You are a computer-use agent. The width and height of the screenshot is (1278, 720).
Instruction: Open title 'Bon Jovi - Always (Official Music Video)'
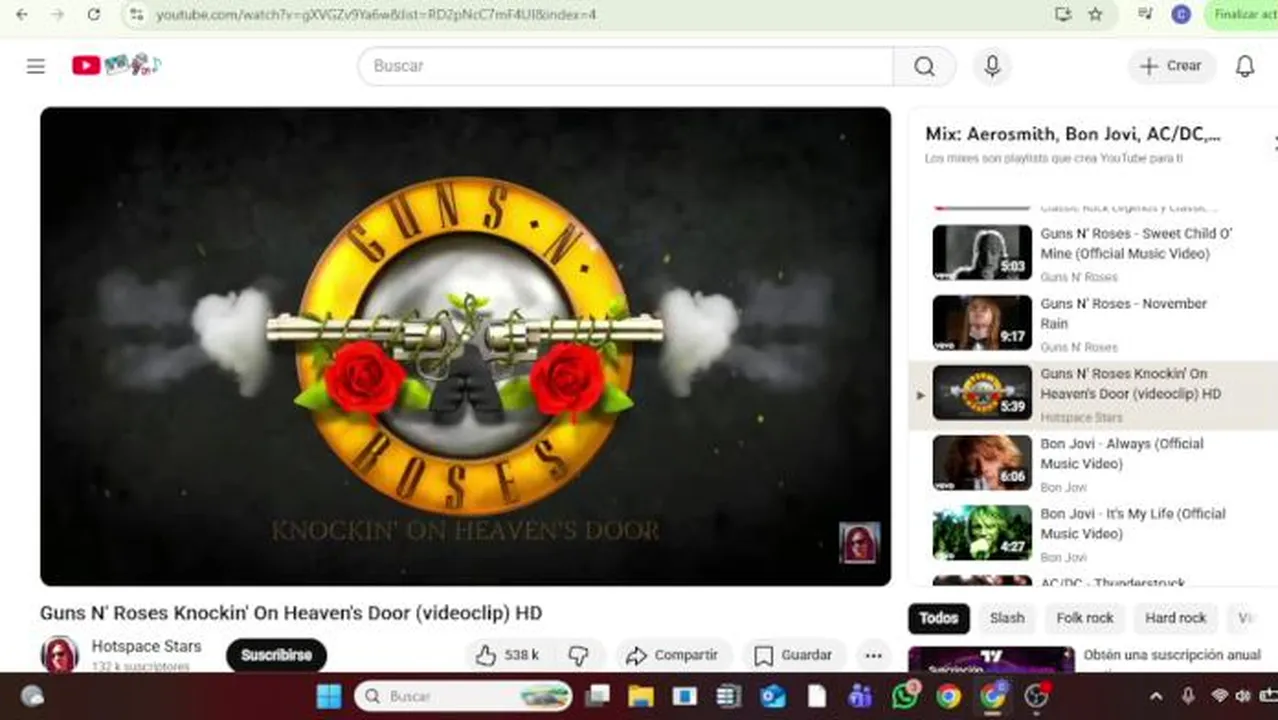click(x=1122, y=453)
